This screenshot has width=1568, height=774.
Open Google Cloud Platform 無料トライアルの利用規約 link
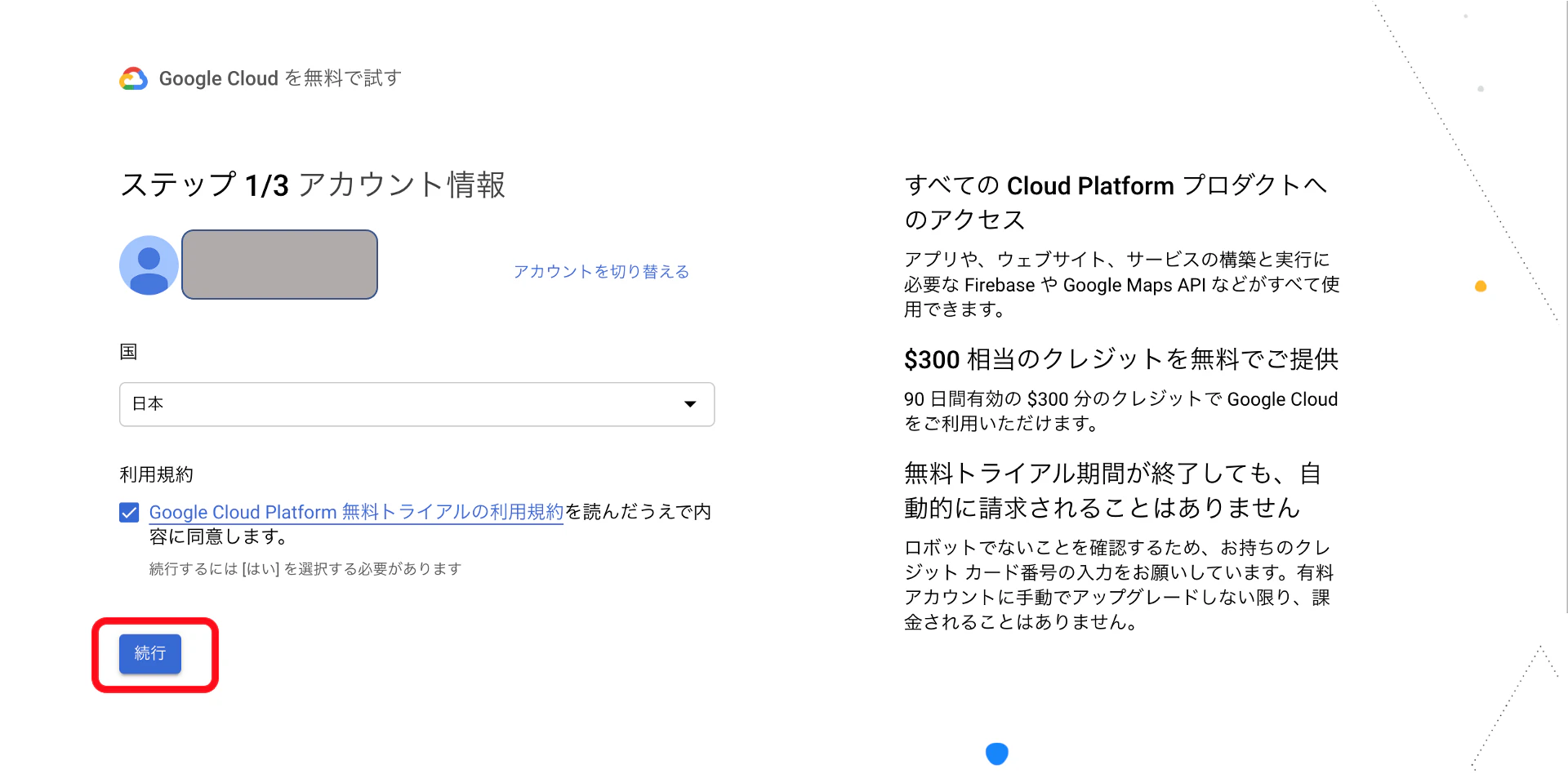[356, 512]
